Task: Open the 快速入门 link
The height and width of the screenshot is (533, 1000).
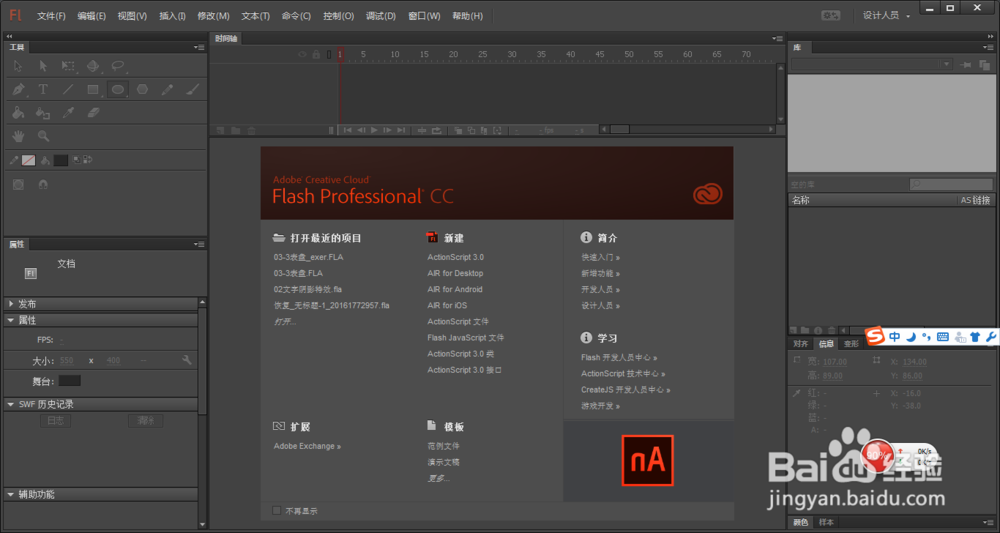Action: (x=600, y=258)
